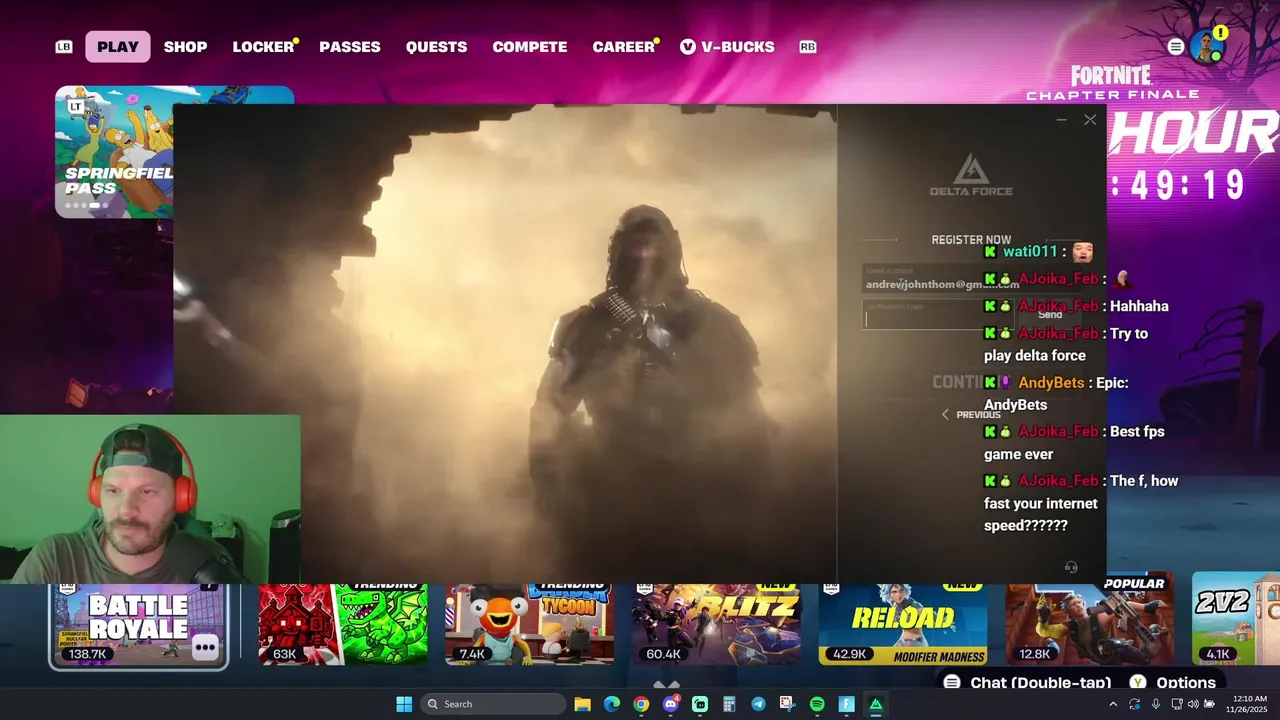Open File Explorer from the taskbar
1280x720 pixels.
(x=583, y=704)
